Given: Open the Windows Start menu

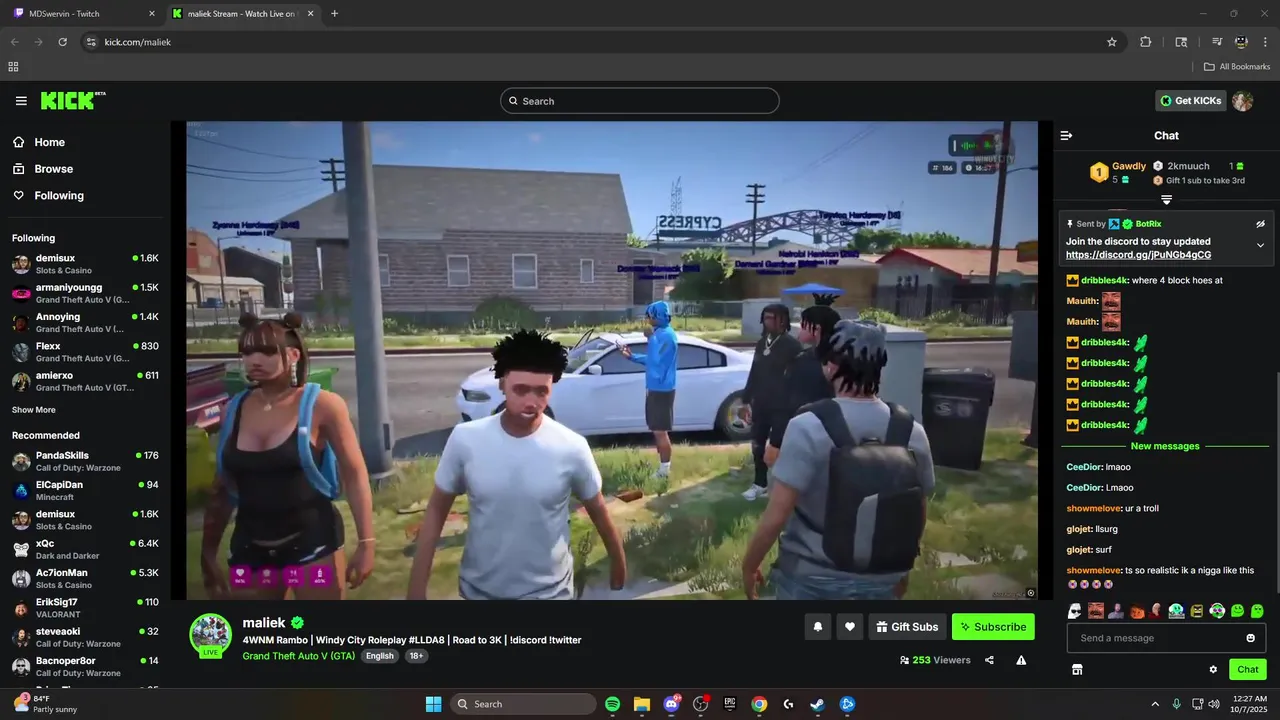Looking at the screenshot, I should coord(433,704).
